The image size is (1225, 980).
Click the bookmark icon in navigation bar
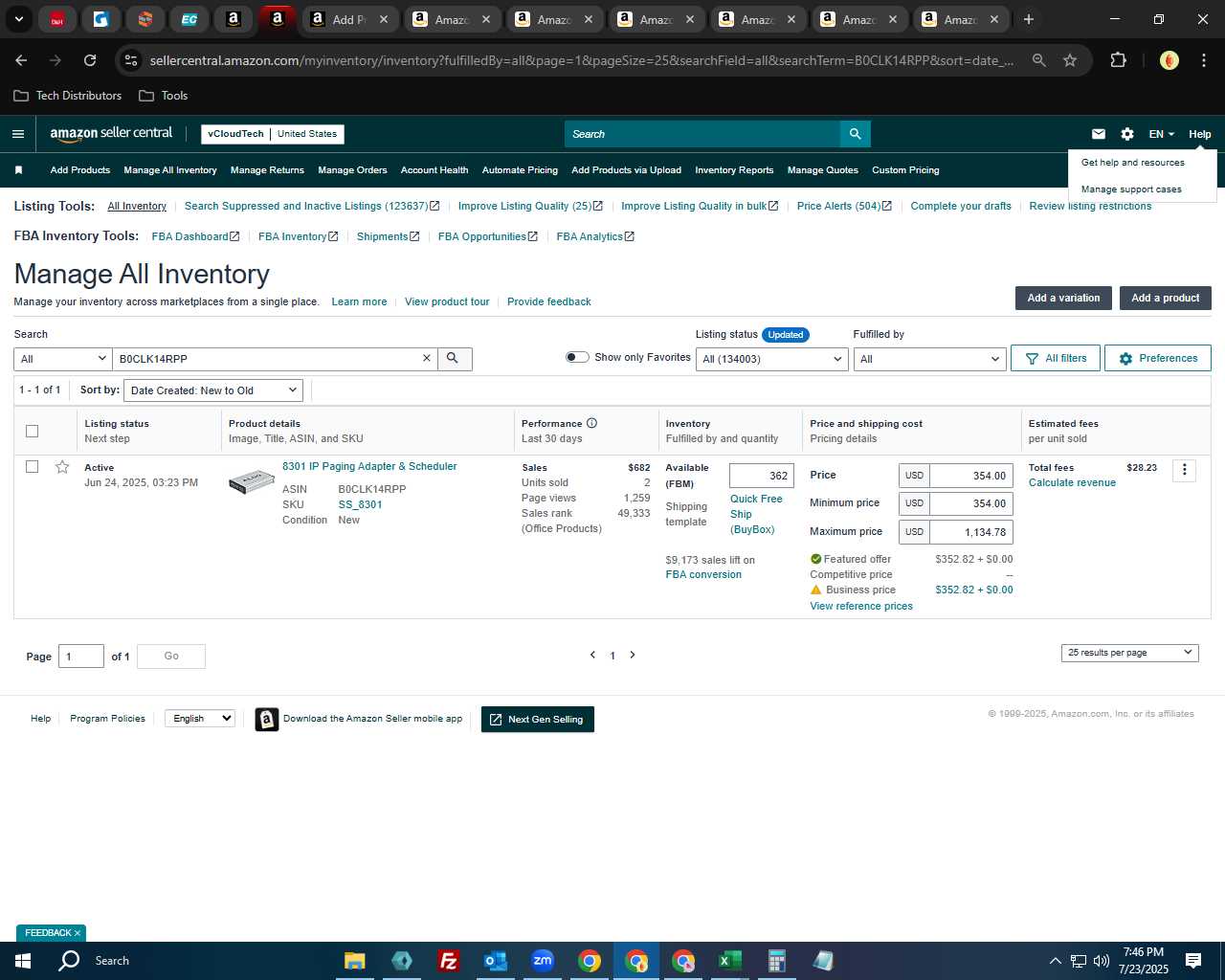coord(18,170)
